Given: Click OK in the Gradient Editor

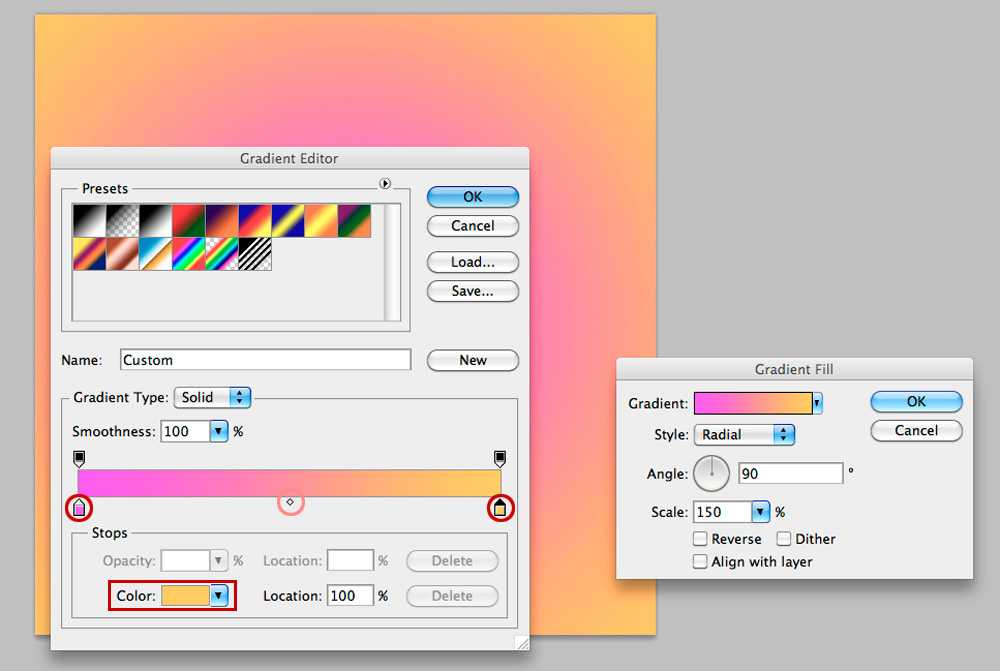Looking at the screenshot, I should pos(473,196).
